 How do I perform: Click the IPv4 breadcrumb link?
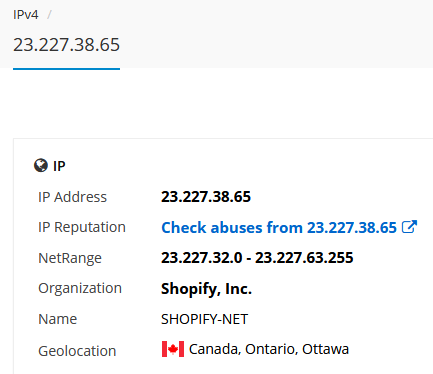(26, 15)
